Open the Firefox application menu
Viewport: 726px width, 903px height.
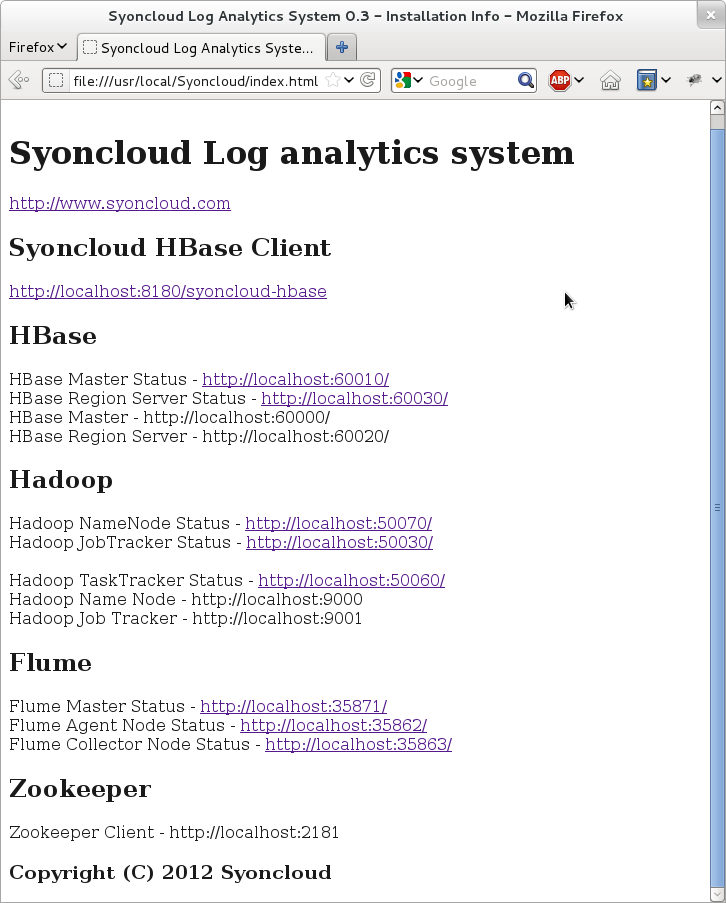click(38, 47)
